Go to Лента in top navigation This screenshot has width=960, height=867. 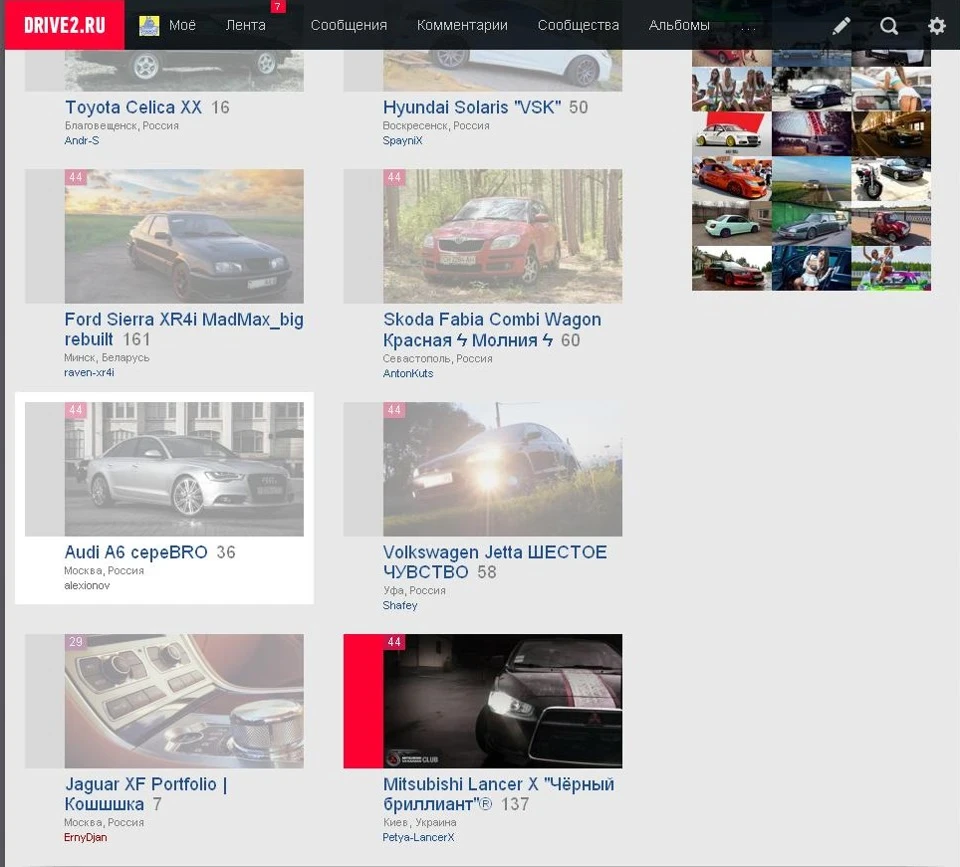[246, 26]
